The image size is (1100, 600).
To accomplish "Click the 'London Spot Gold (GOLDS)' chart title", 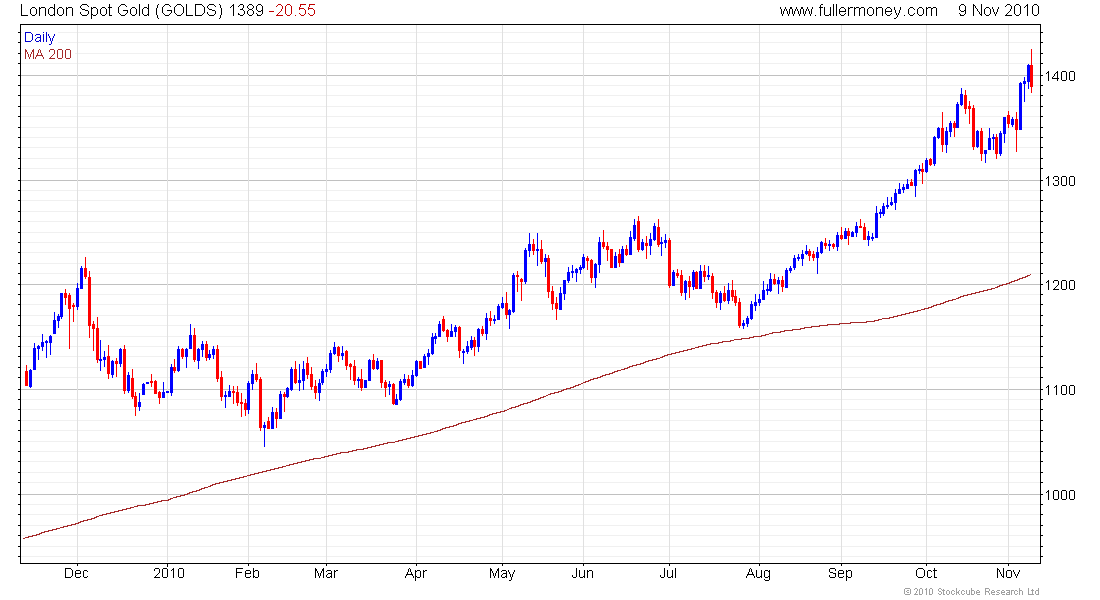I will click(x=121, y=11).
